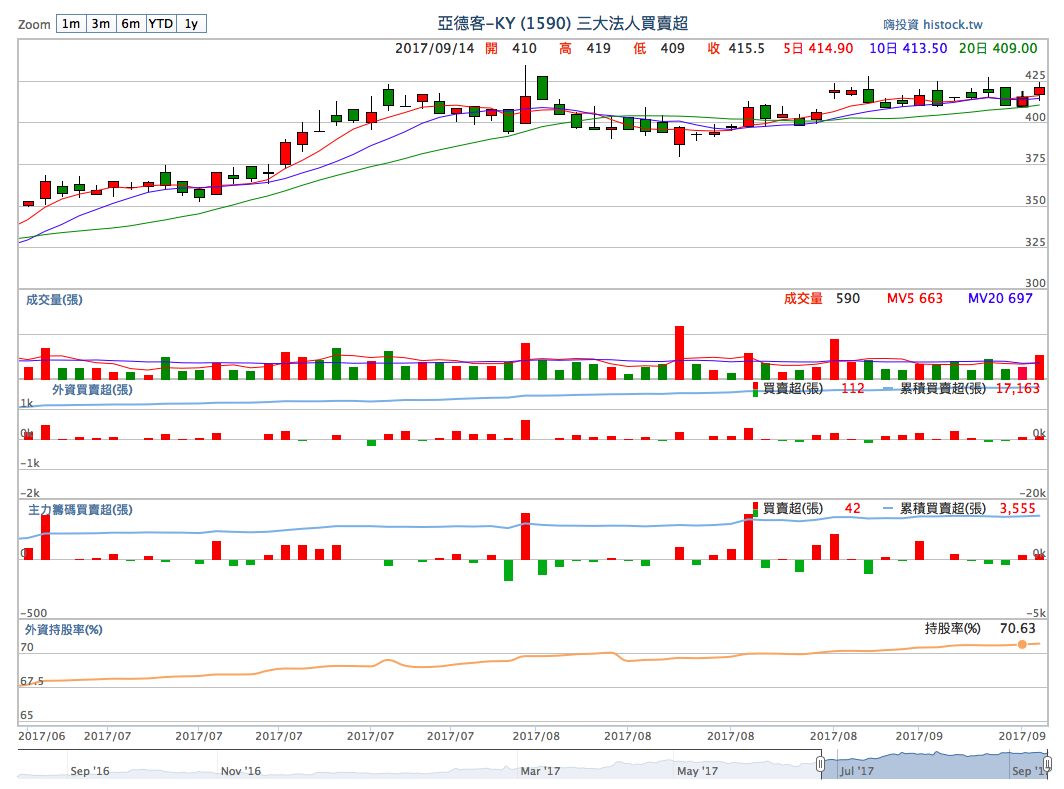Viewport: 1064px width, 789px height.
Task: Set zoom range to 1m
Action: [70, 24]
